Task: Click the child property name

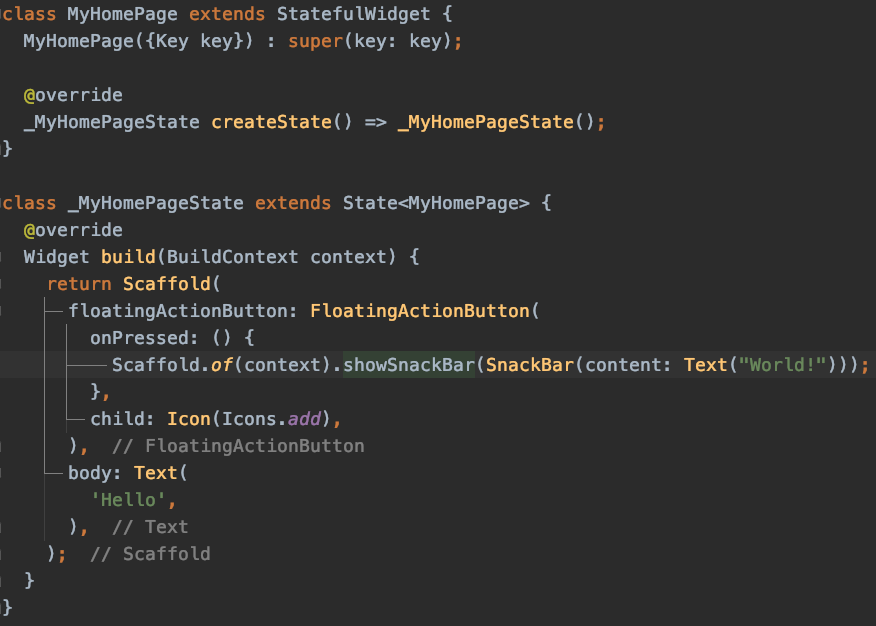Action: point(117,419)
